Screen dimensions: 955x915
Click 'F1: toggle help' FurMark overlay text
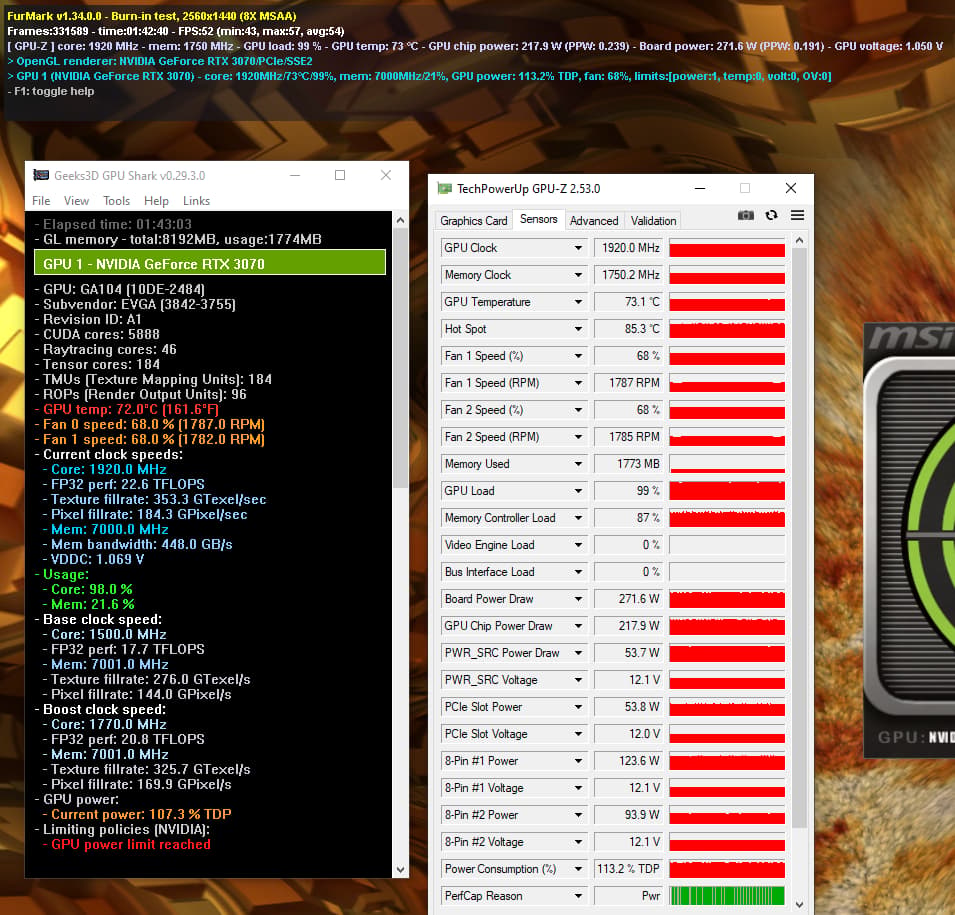(x=54, y=91)
